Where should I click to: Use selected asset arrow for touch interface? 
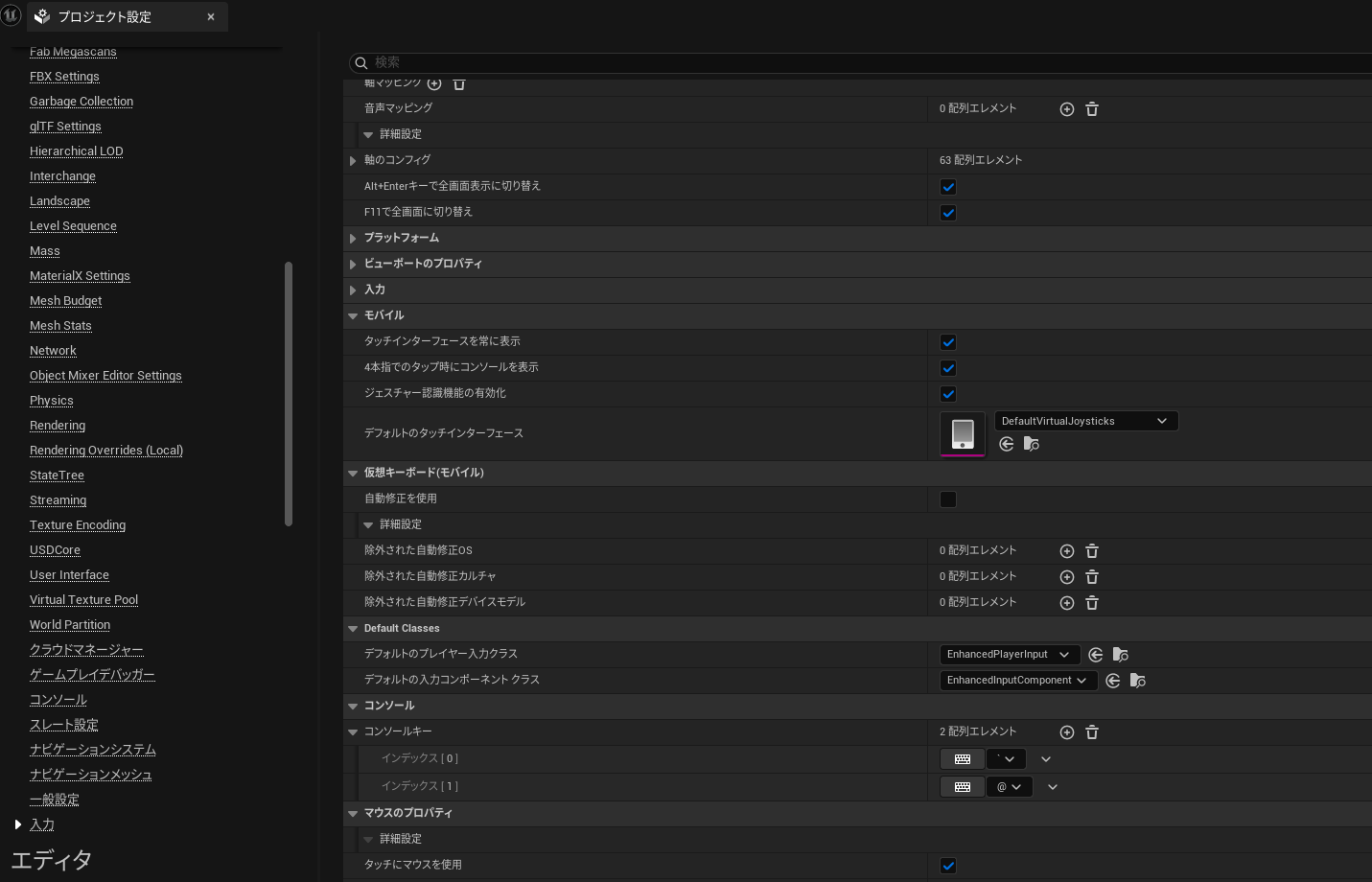pos(1007,444)
